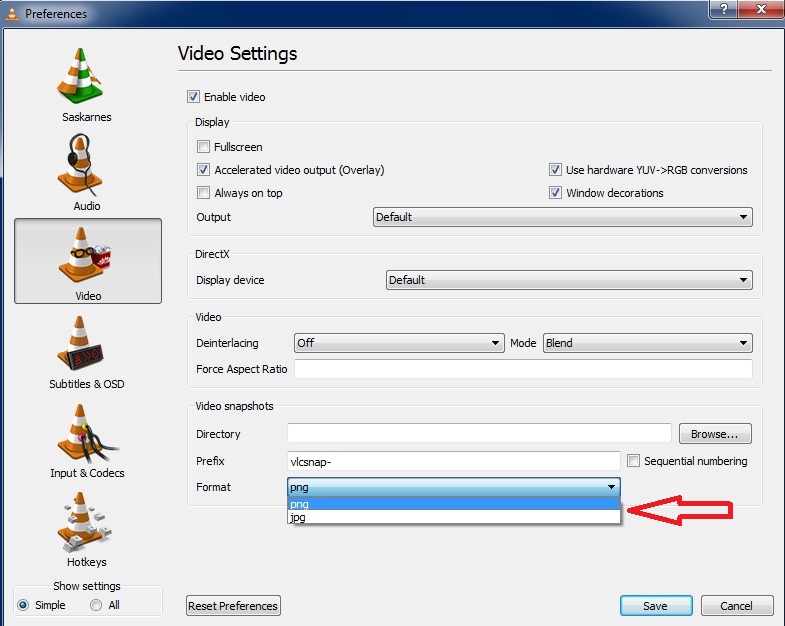Viewport: 785px width, 626px height.
Task: Toggle the Enable video checkbox
Action: (193, 97)
